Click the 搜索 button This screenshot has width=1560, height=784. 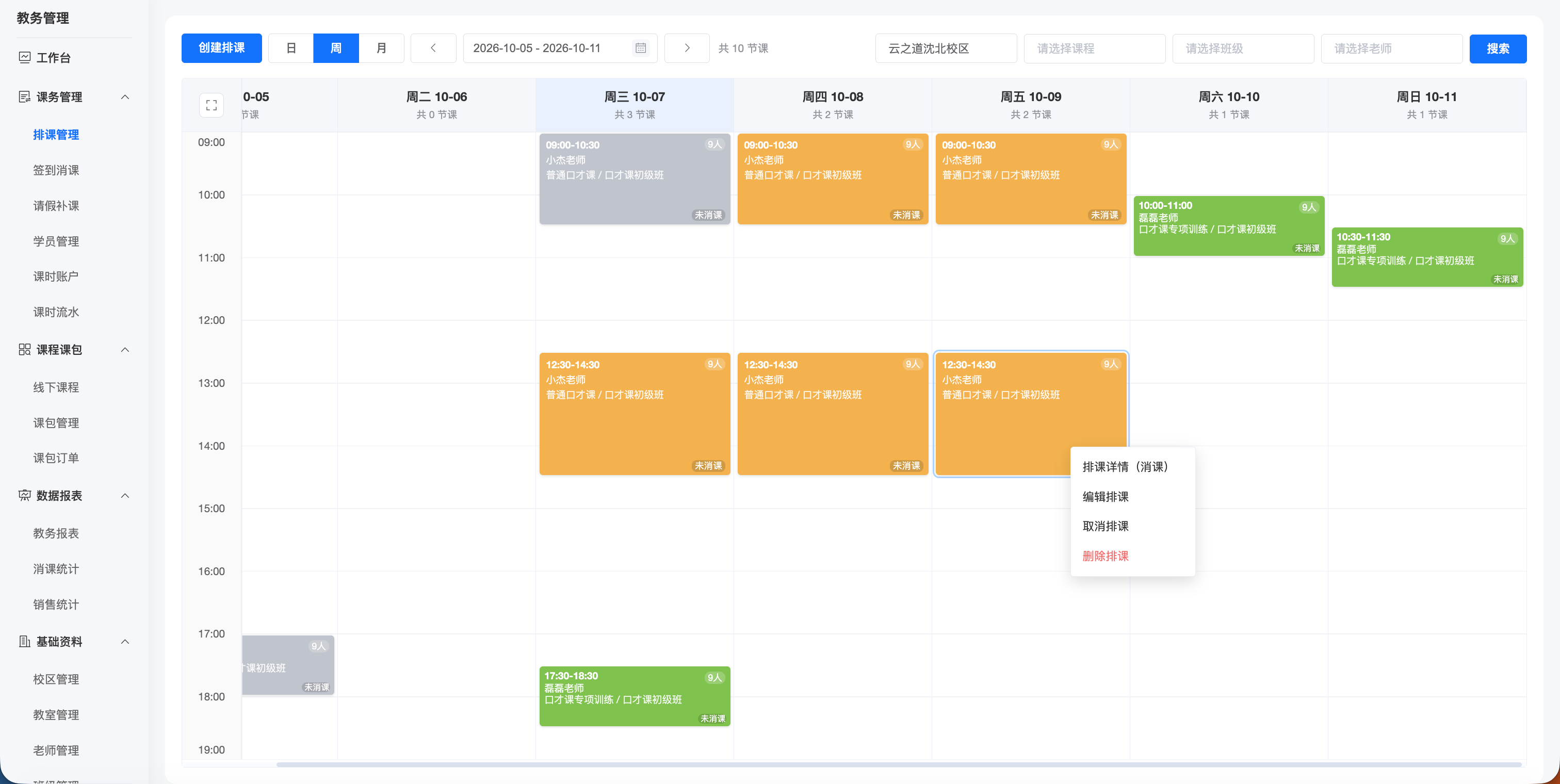[x=1498, y=48]
